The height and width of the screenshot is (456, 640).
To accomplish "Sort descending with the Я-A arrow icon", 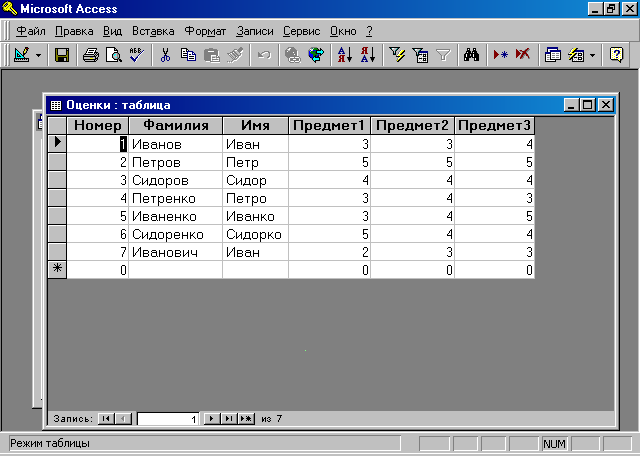I will 368,55.
